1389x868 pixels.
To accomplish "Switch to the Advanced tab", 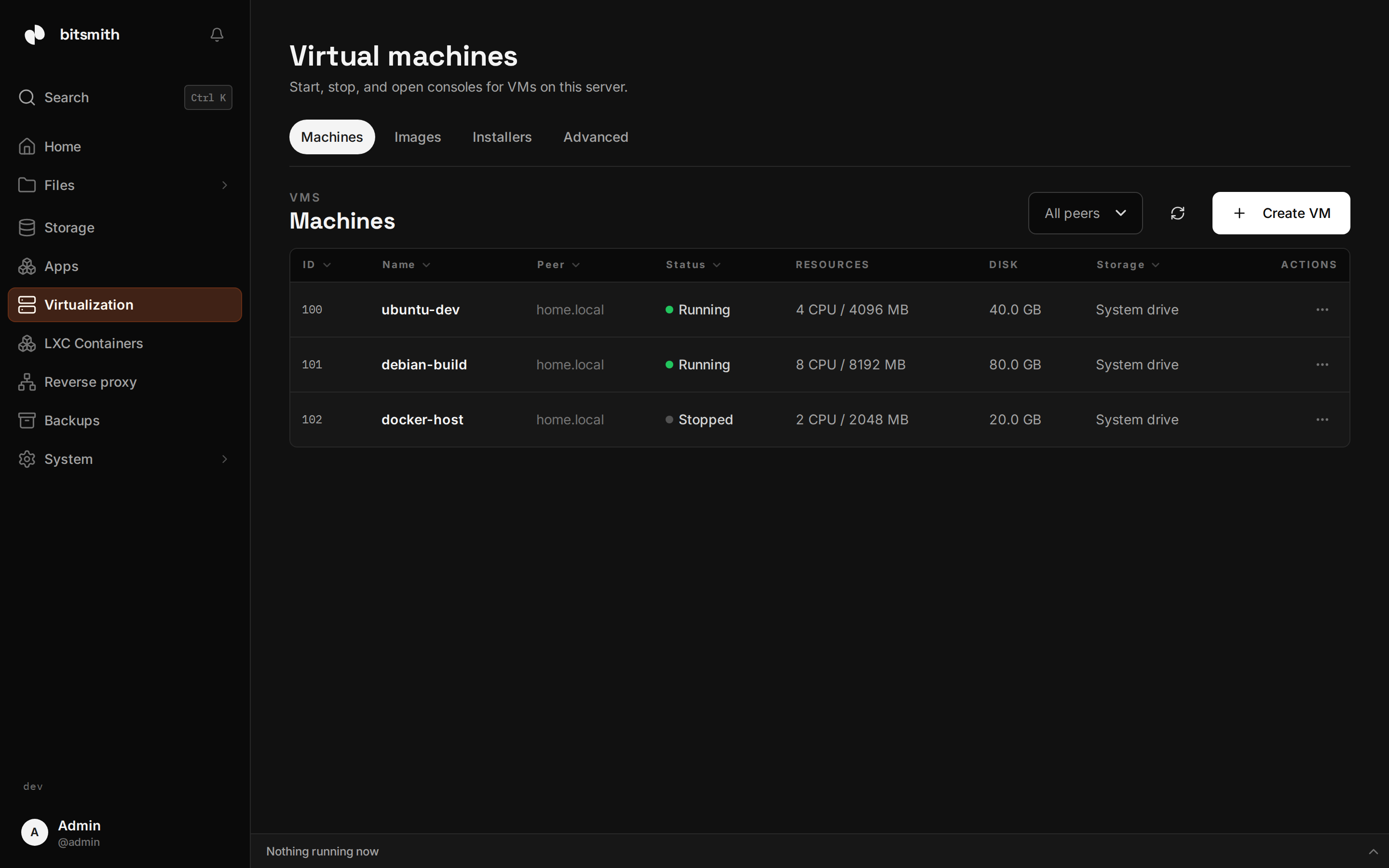I will tap(596, 136).
